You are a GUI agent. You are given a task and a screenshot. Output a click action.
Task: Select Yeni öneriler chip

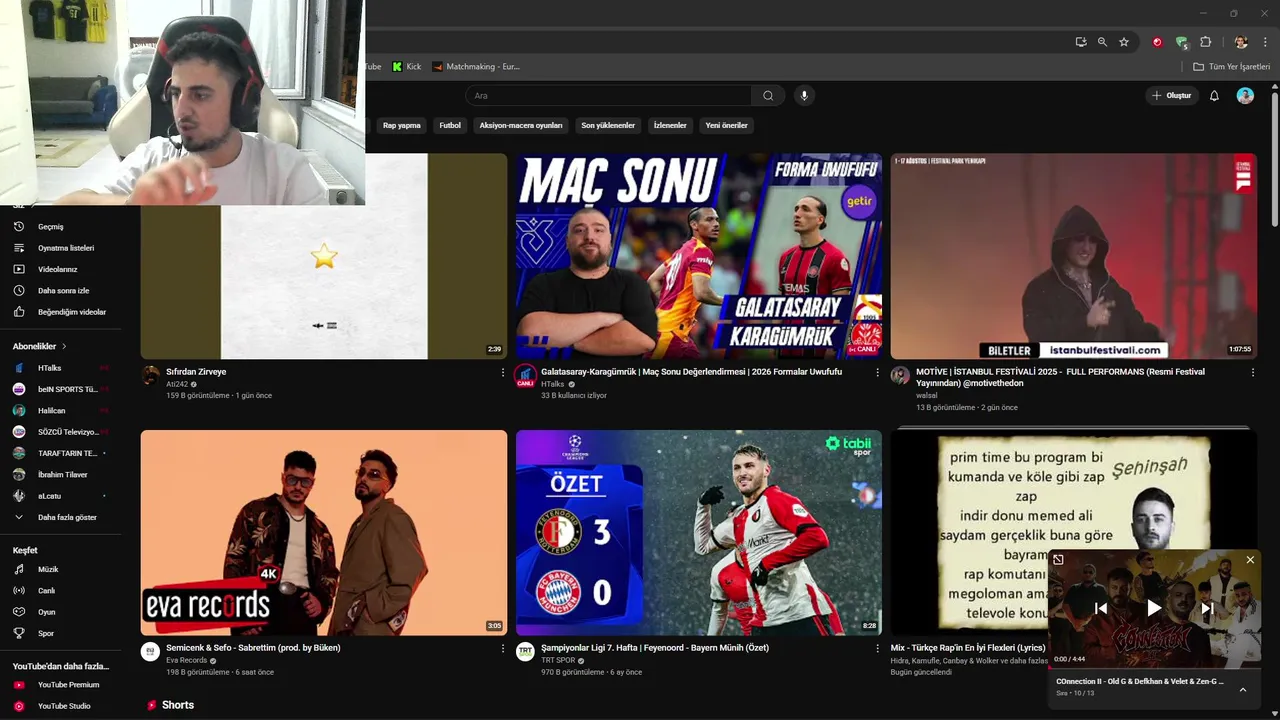727,126
